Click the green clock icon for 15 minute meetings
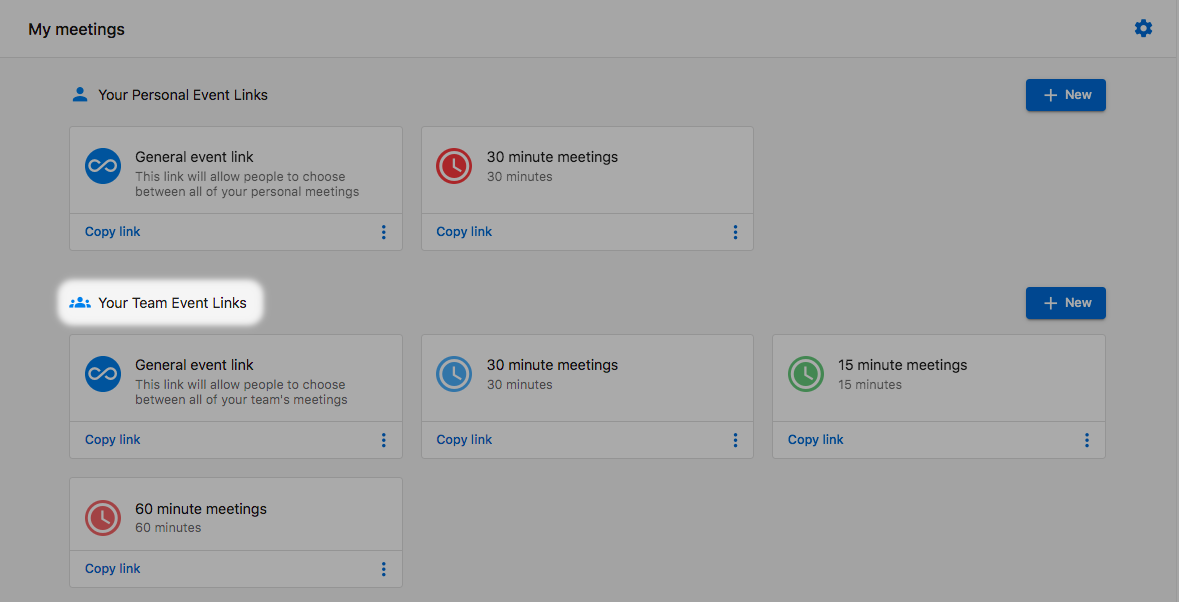Image resolution: width=1179 pixels, height=602 pixels. click(x=805, y=374)
